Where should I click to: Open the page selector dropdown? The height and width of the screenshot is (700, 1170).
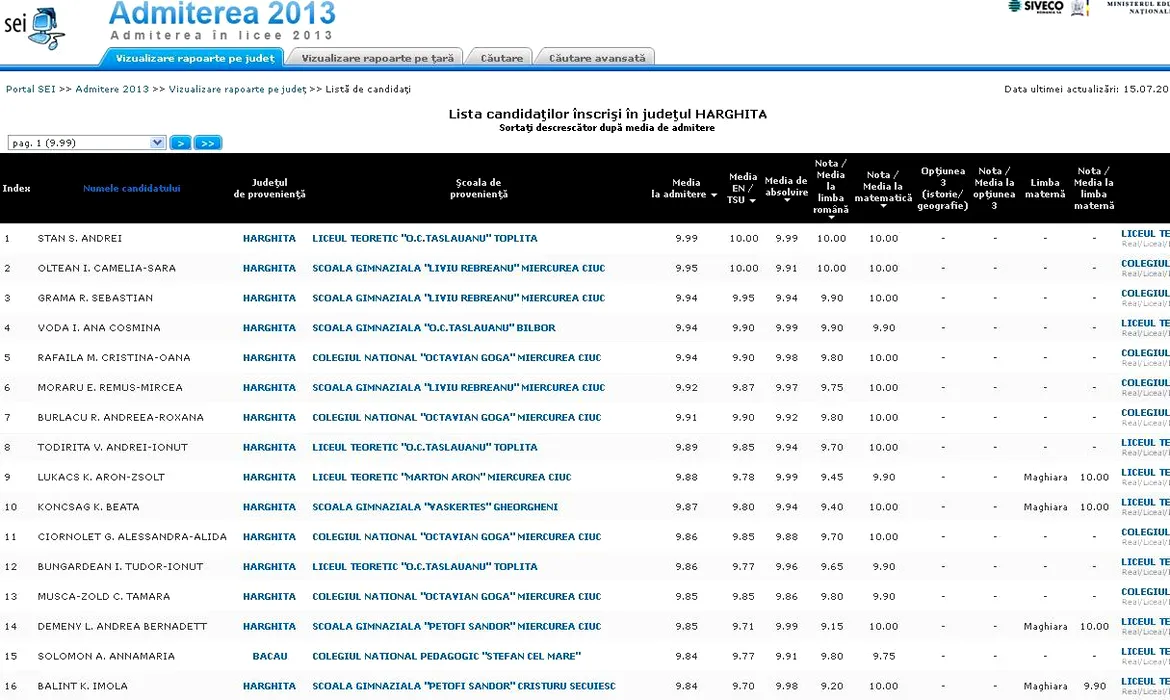click(157, 143)
